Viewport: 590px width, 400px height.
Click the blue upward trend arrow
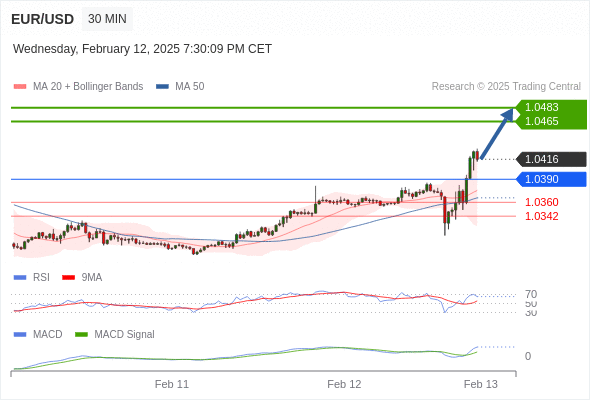coord(497,134)
